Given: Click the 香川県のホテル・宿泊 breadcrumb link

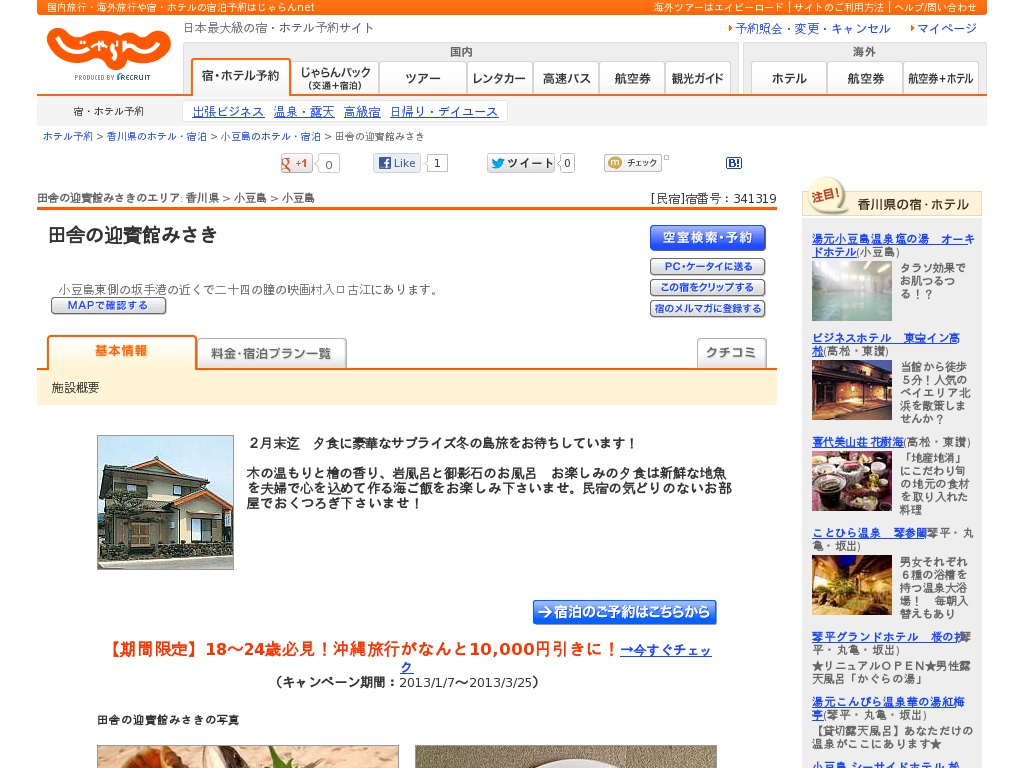Looking at the screenshot, I should [x=157, y=136].
